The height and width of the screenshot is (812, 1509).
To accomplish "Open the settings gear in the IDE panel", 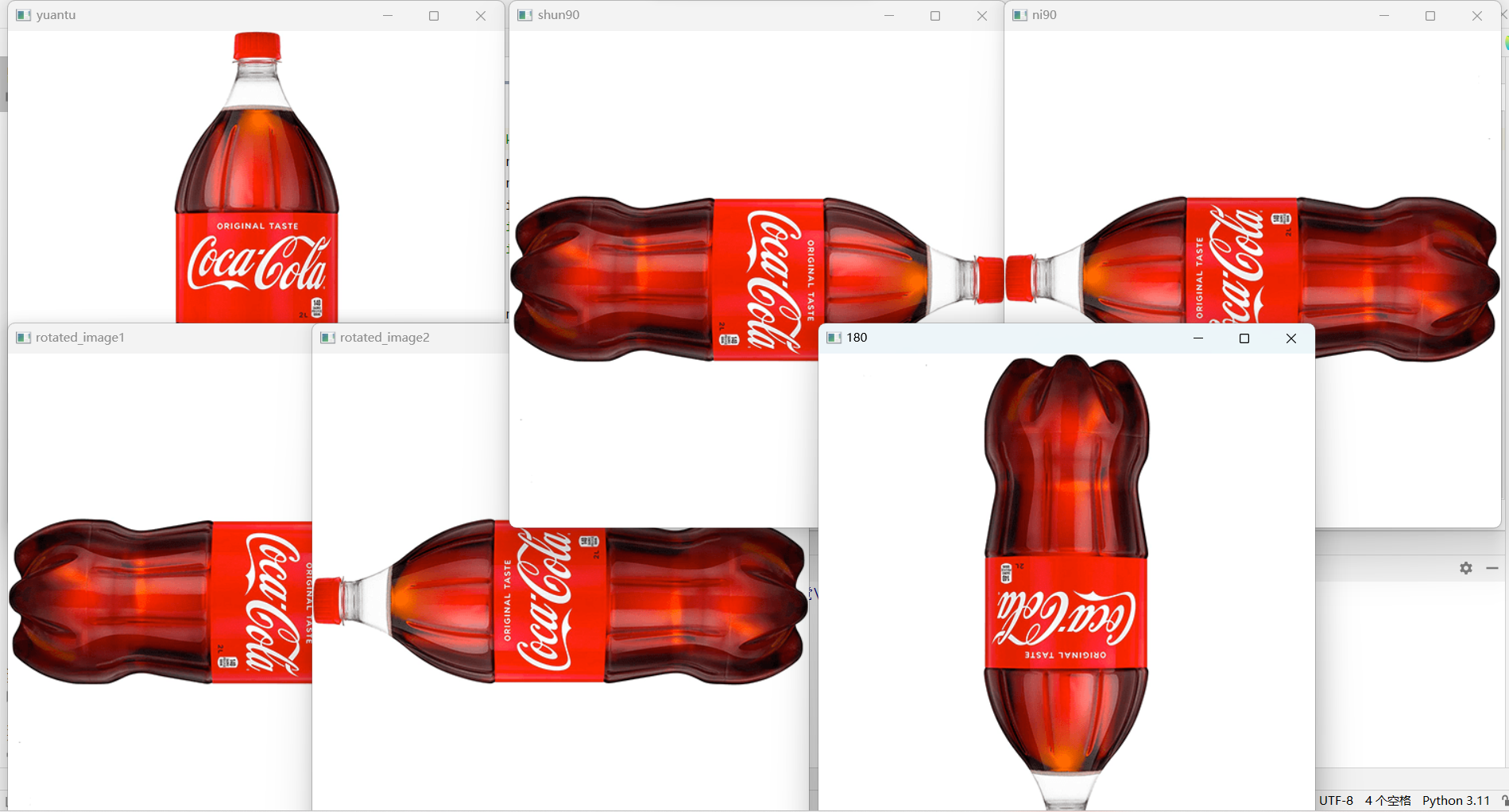I will tap(1466, 568).
